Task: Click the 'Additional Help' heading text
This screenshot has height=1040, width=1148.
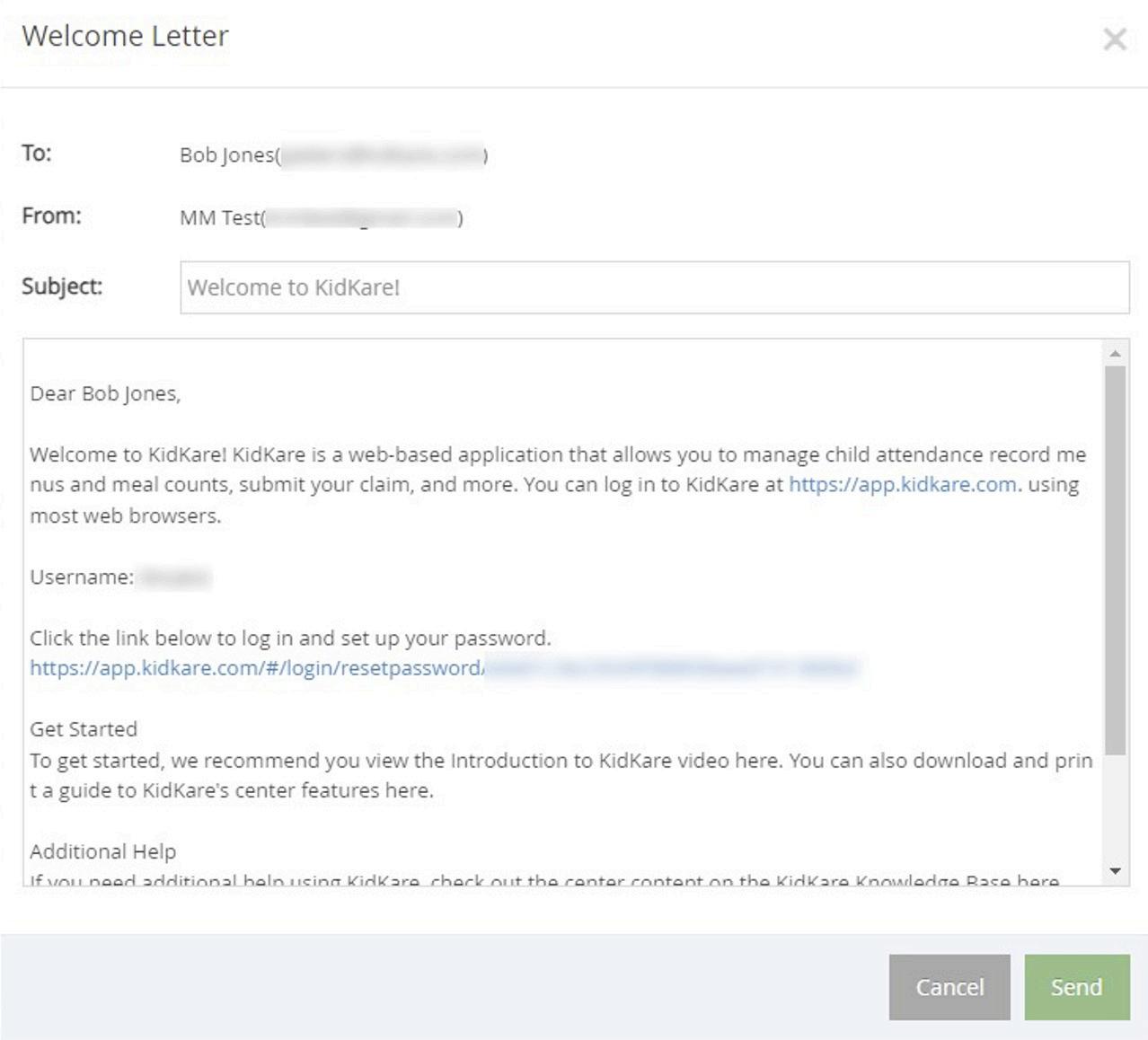Action: 102,851
